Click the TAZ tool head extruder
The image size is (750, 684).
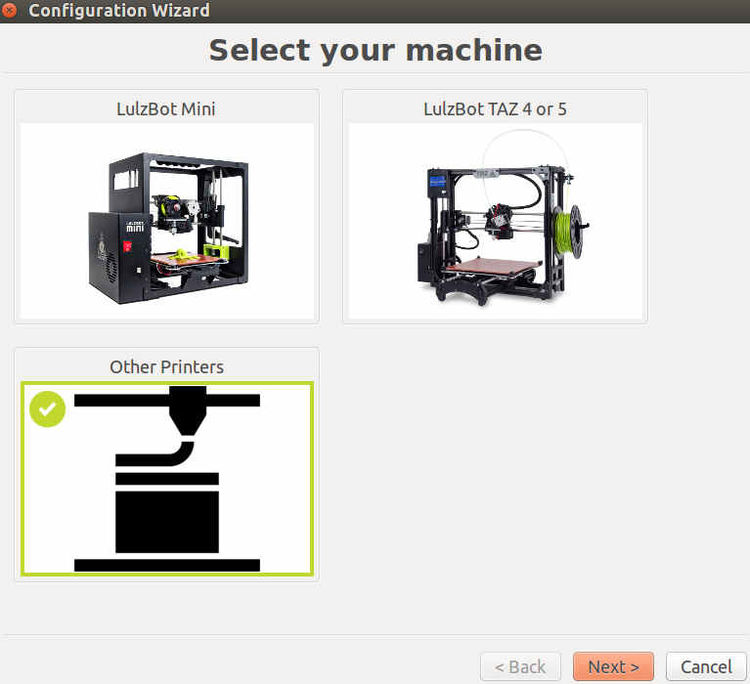pyautogui.click(x=497, y=221)
